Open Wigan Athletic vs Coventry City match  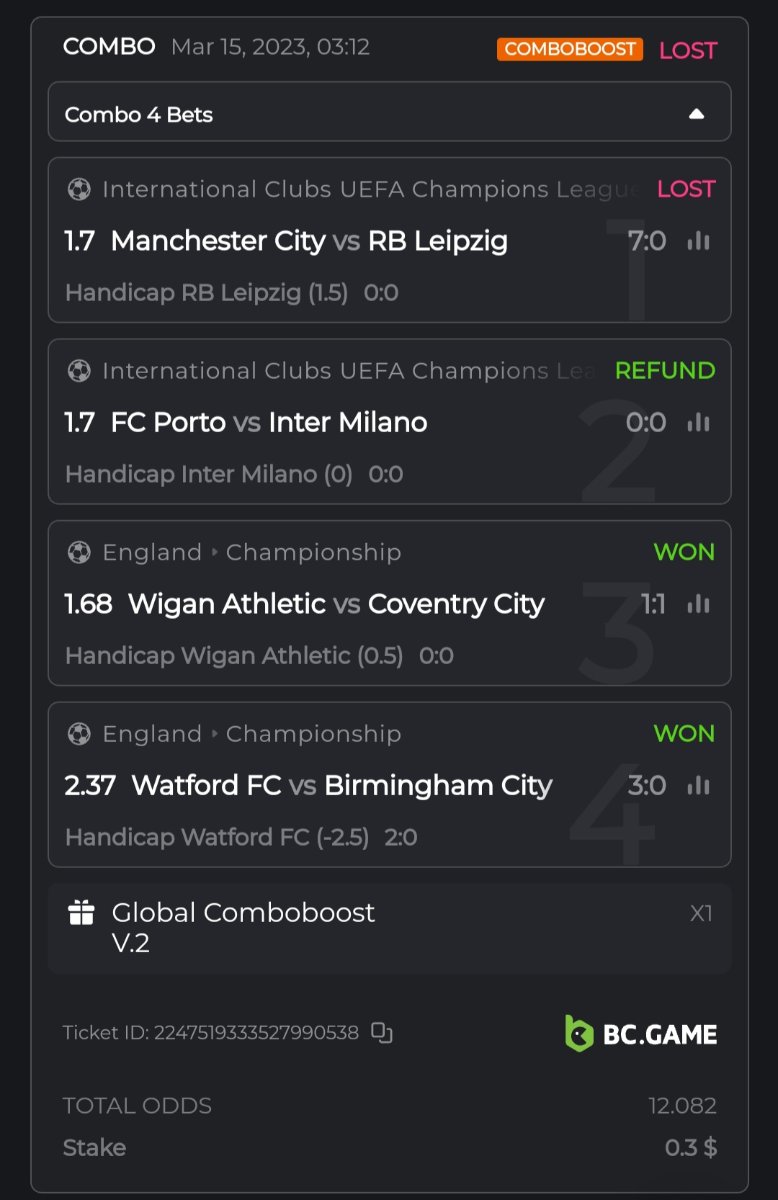pos(336,604)
